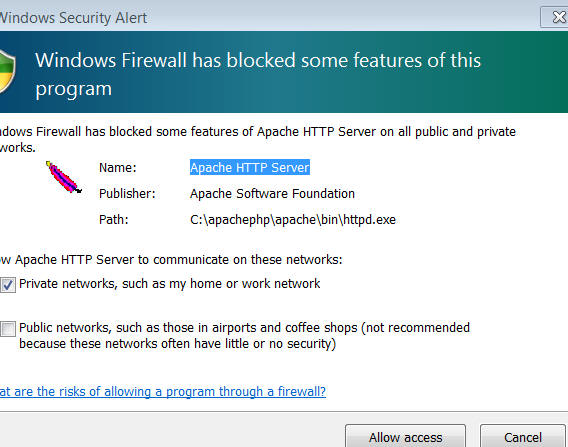This screenshot has height=447, width=568.
Task: Click the Apache feather icon
Action: (x=64, y=177)
